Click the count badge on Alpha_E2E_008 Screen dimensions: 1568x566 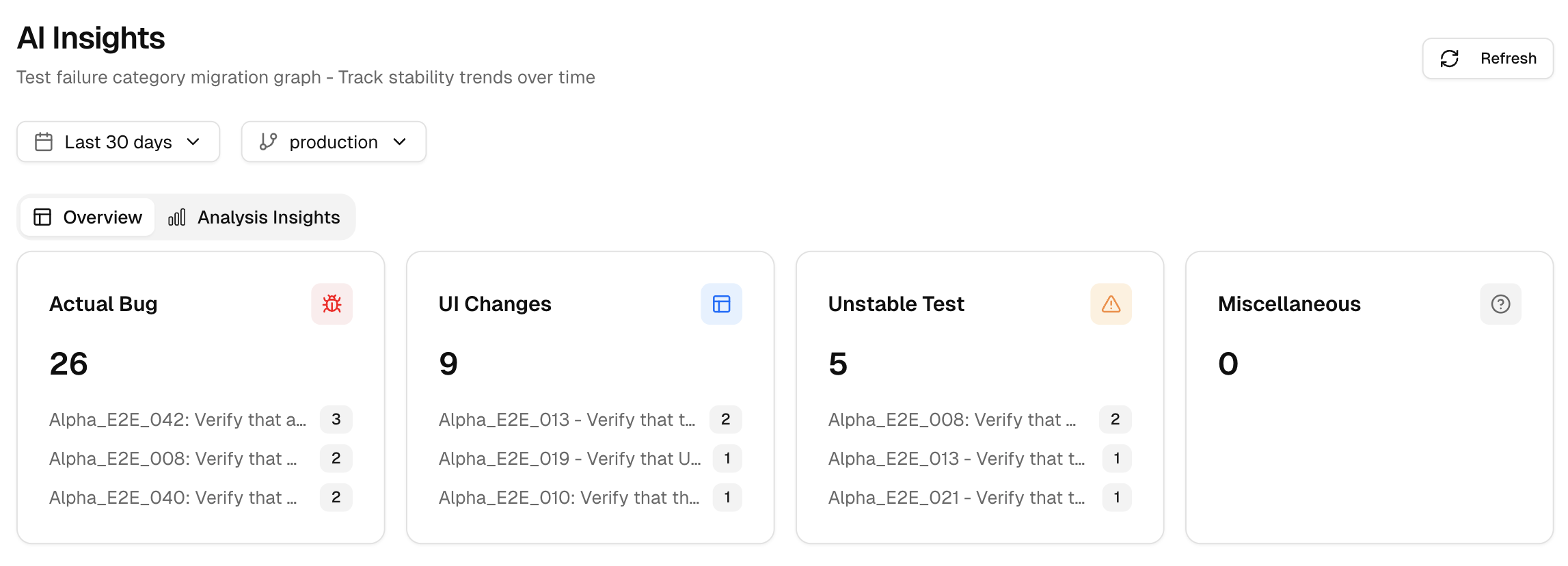336,459
